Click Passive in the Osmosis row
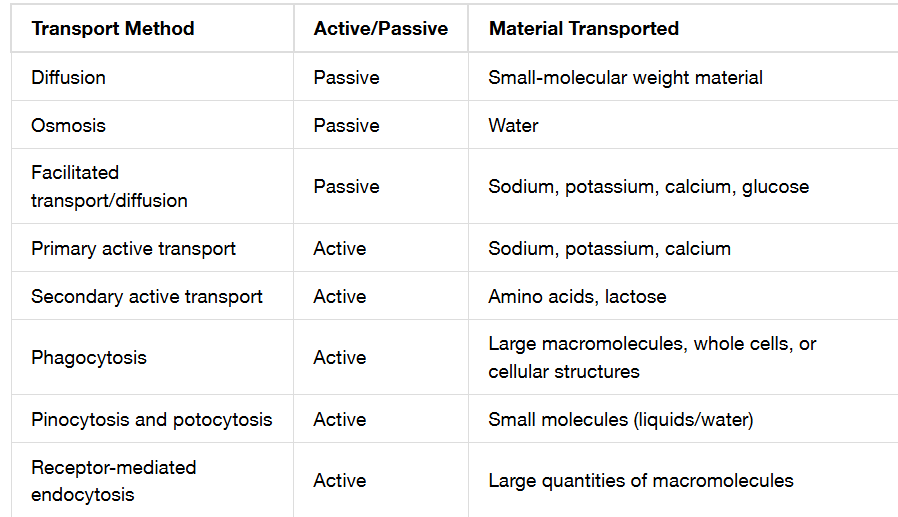This screenshot has height=517, width=898. (346, 125)
